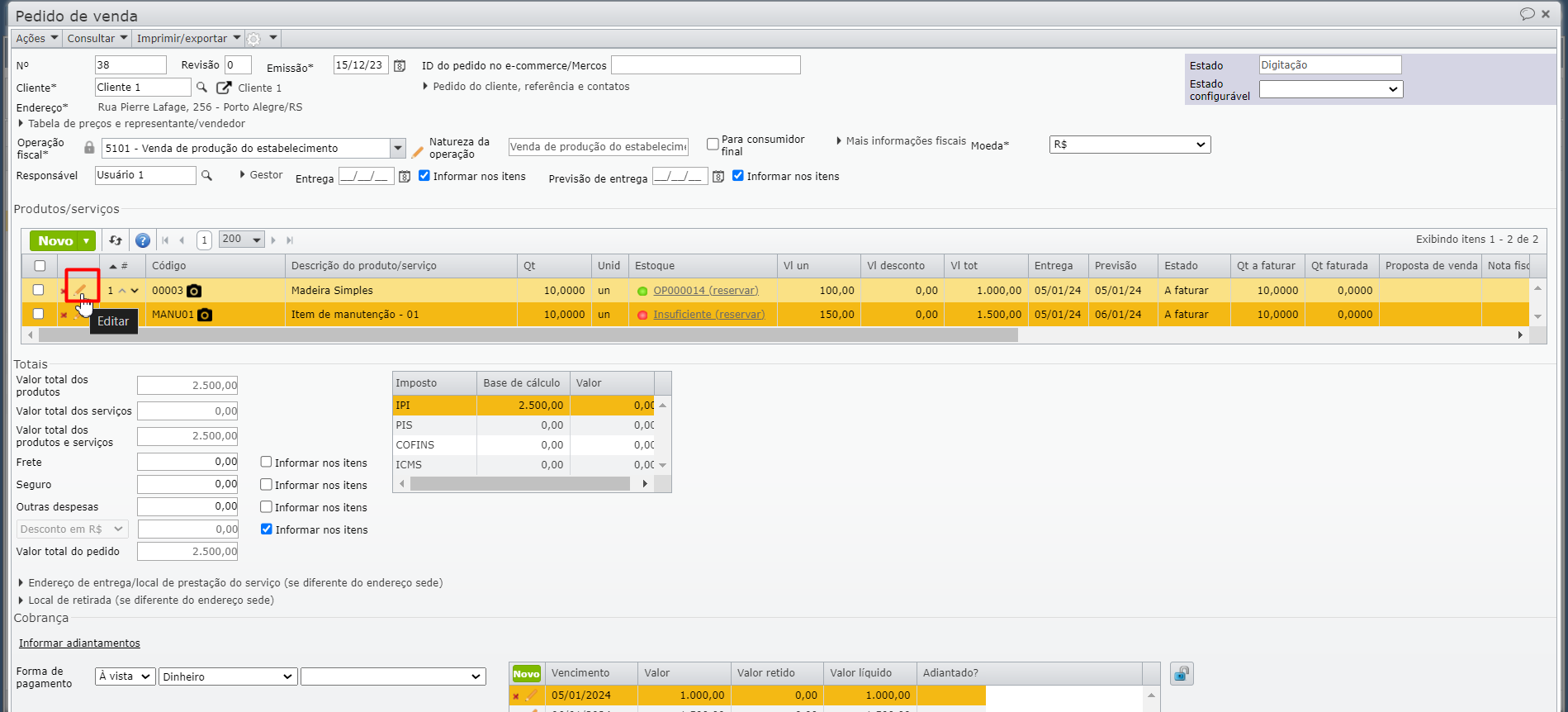Click the padlock icon beside the payment table
The width and height of the screenshot is (1568, 712).
pos(1182,674)
